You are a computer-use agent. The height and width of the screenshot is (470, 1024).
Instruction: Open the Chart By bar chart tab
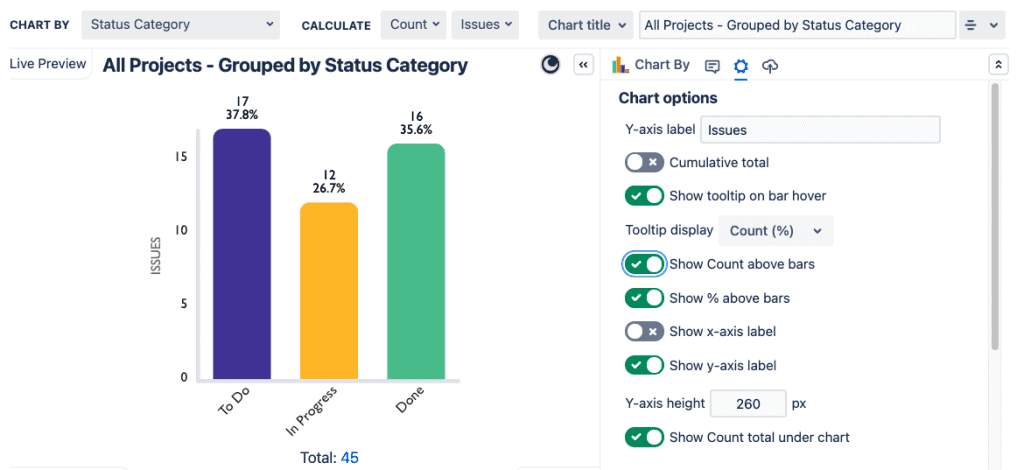coord(652,65)
